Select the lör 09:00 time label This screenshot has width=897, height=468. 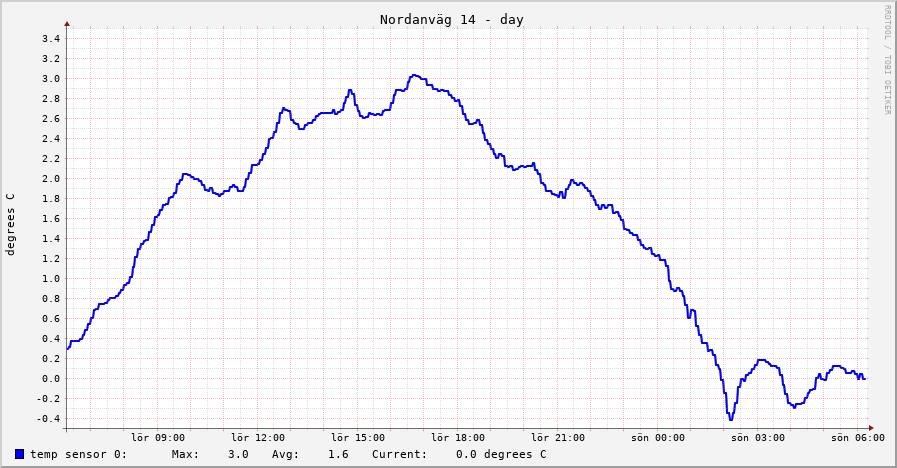pos(158,437)
